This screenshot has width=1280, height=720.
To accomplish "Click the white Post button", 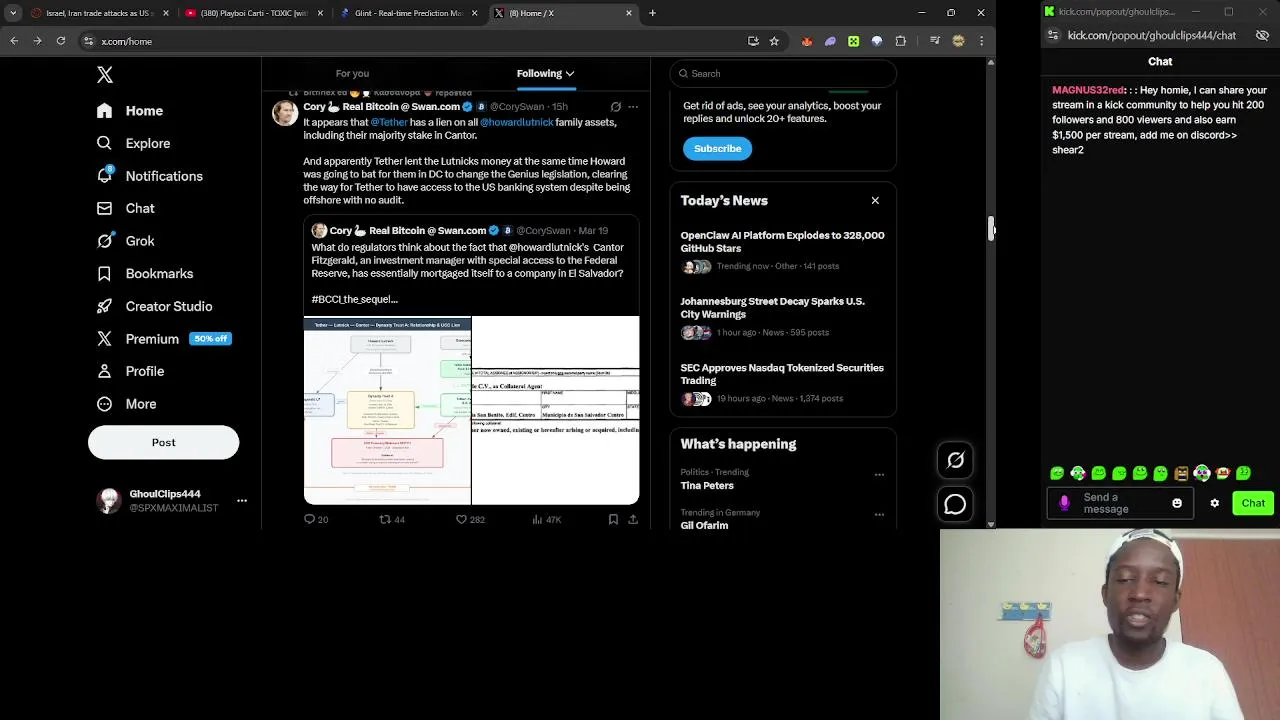I will coord(163,442).
